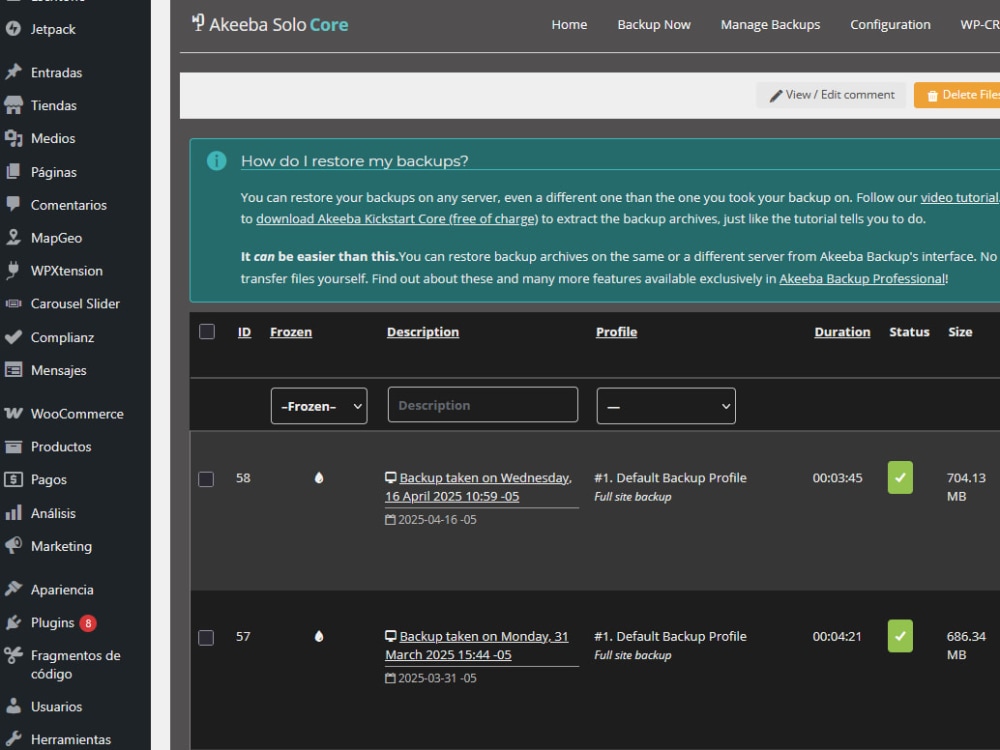Sort backups by Frozen column

click(291, 332)
